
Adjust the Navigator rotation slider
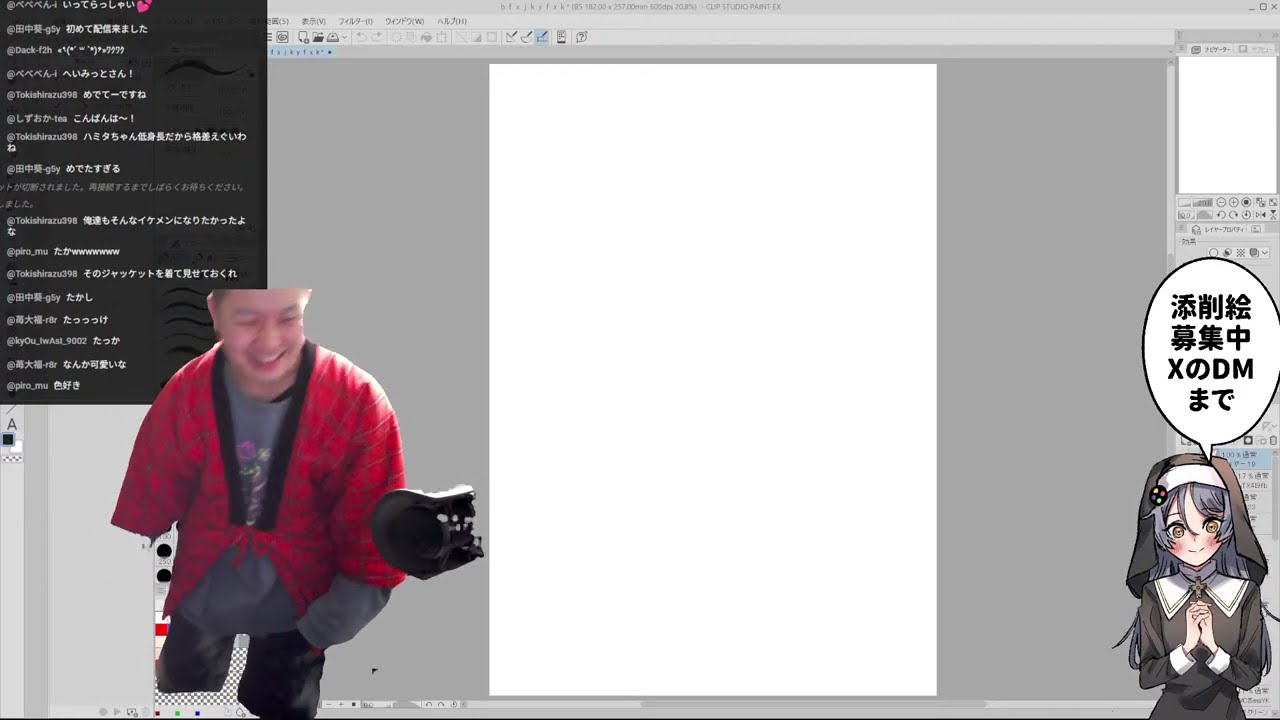click(x=1196, y=215)
